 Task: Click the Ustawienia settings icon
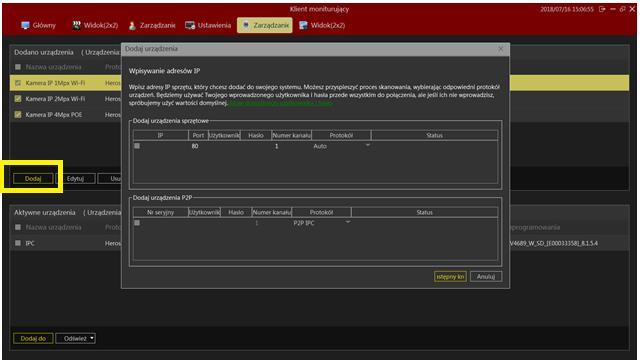pyautogui.click(x=190, y=25)
